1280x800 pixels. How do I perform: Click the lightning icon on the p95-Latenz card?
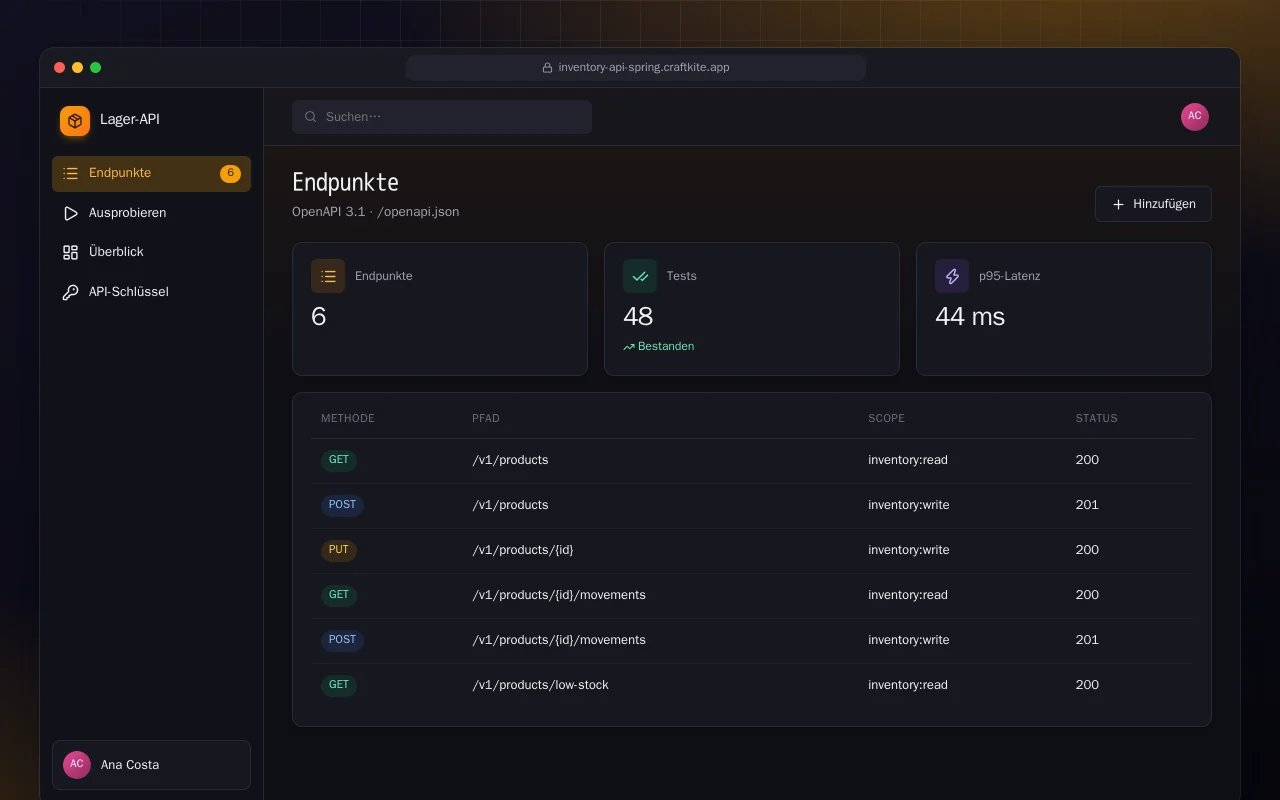[x=952, y=276]
